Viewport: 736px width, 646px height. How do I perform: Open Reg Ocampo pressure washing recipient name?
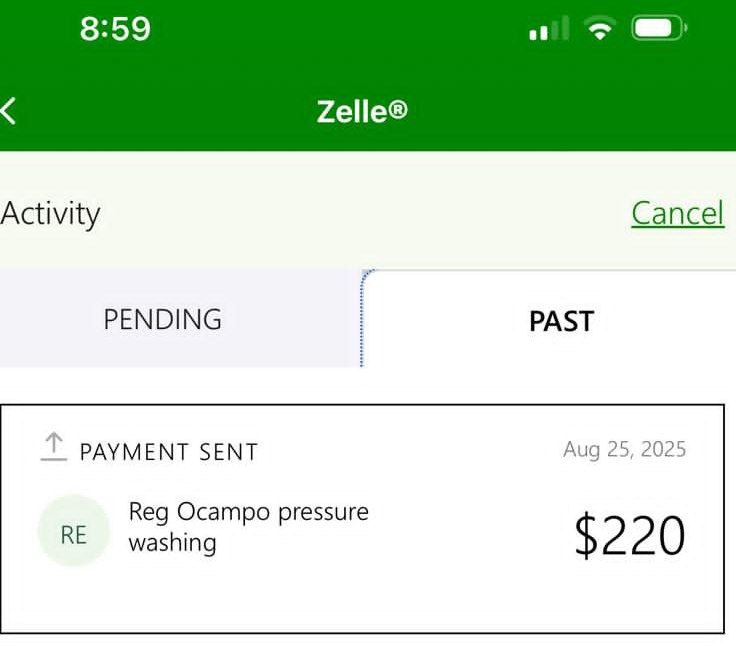pos(248,512)
